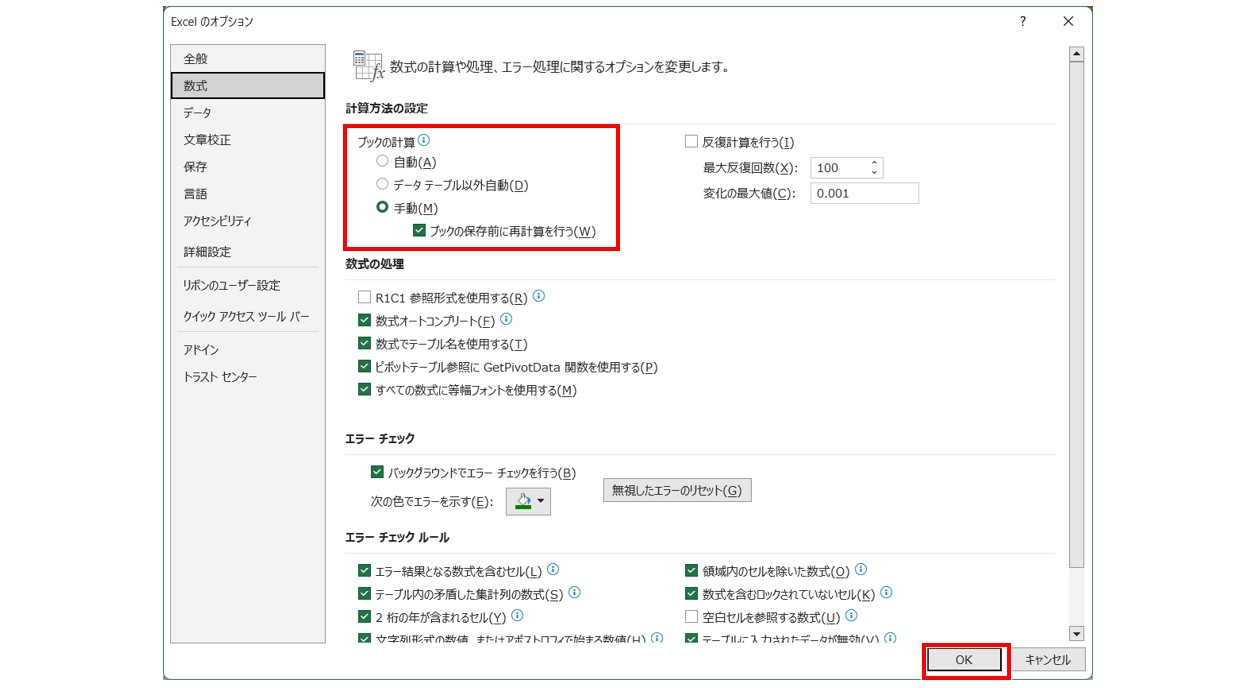Toggle 領域内のセルを除いた数式 checkbox
Image resolution: width=1256 pixels, height=688 pixels.
691,571
